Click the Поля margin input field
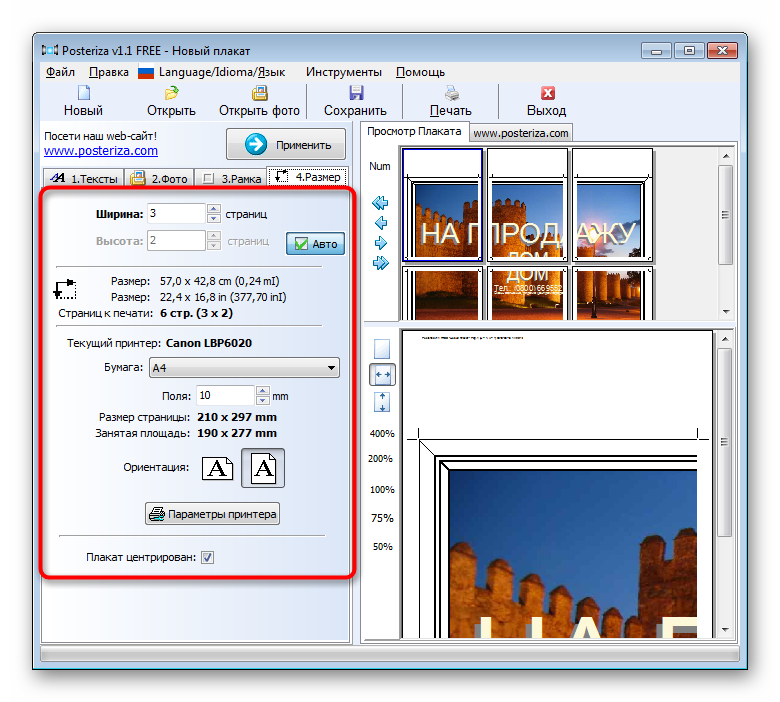Image resolution: width=780 pixels, height=702 pixels. click(226, 396)
